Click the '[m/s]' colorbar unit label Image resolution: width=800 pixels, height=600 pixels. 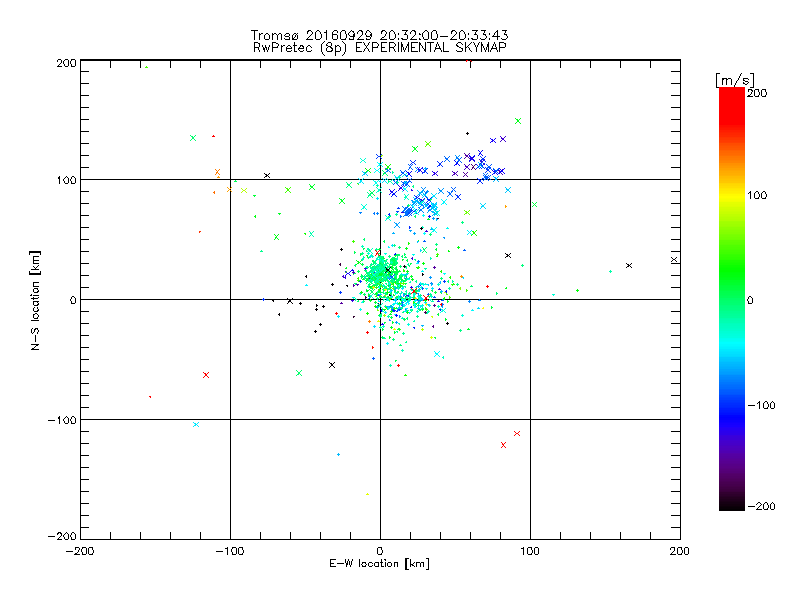735,80
